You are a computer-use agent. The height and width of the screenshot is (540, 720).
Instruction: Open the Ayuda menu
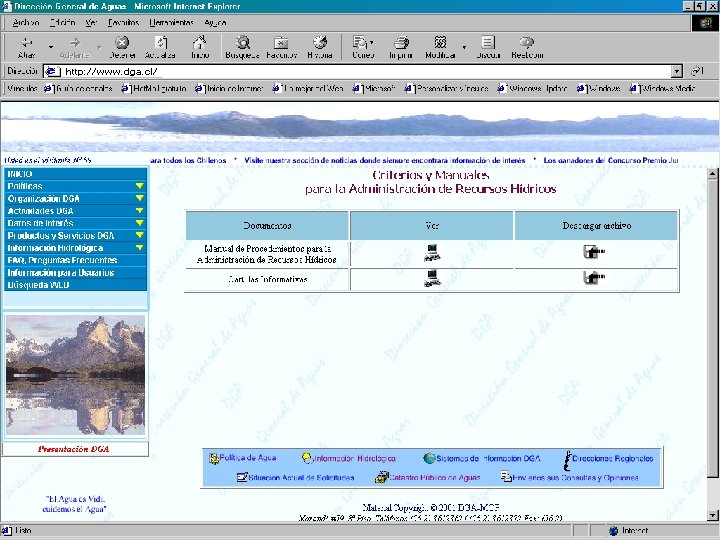(x=215, y=22)
